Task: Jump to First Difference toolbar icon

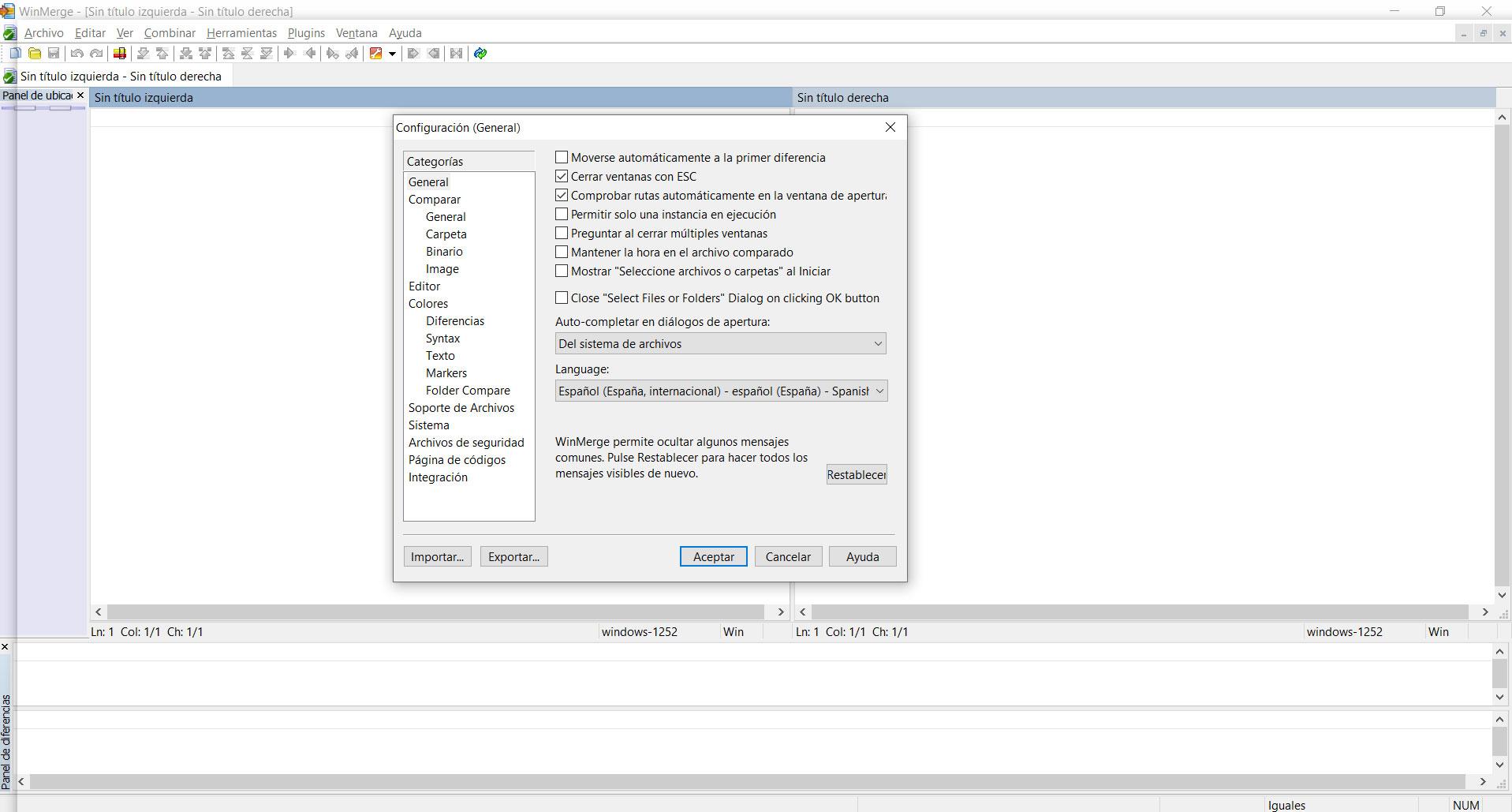Action: click(x=228, y=53)
